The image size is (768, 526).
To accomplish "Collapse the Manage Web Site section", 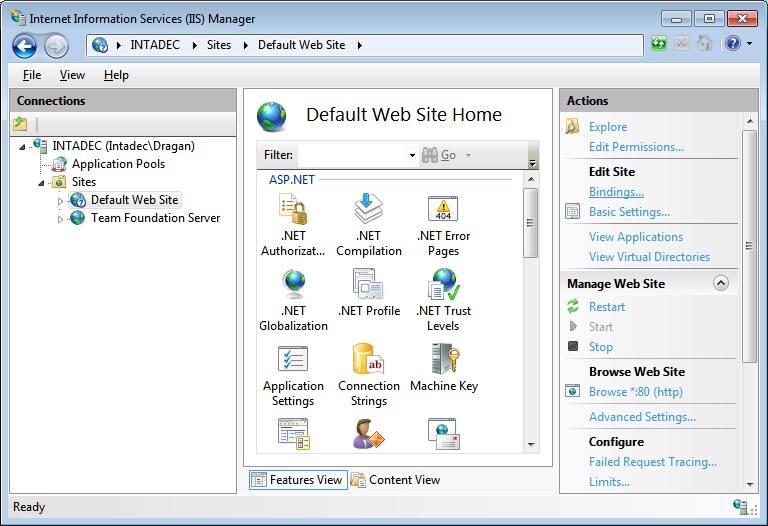I will pyautogui.click(x=720, y=283).
